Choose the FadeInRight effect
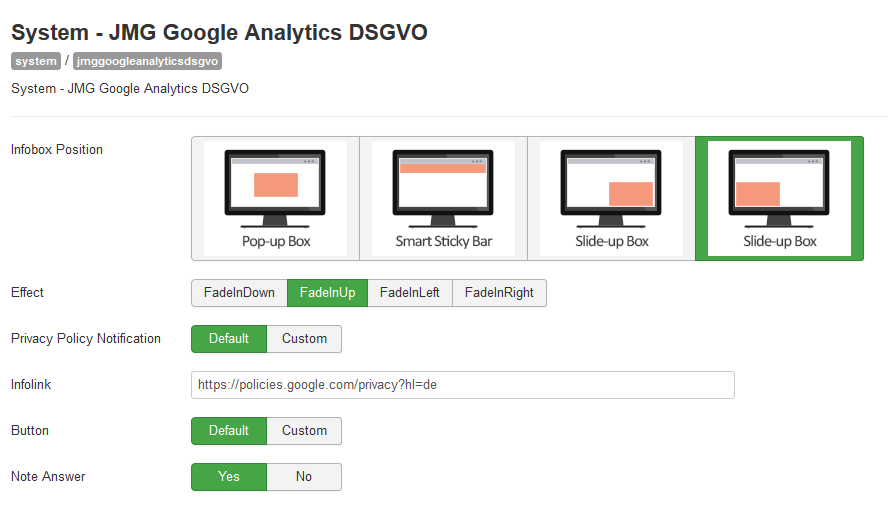The width and height of the screenshot is (888, 526). 499,293
